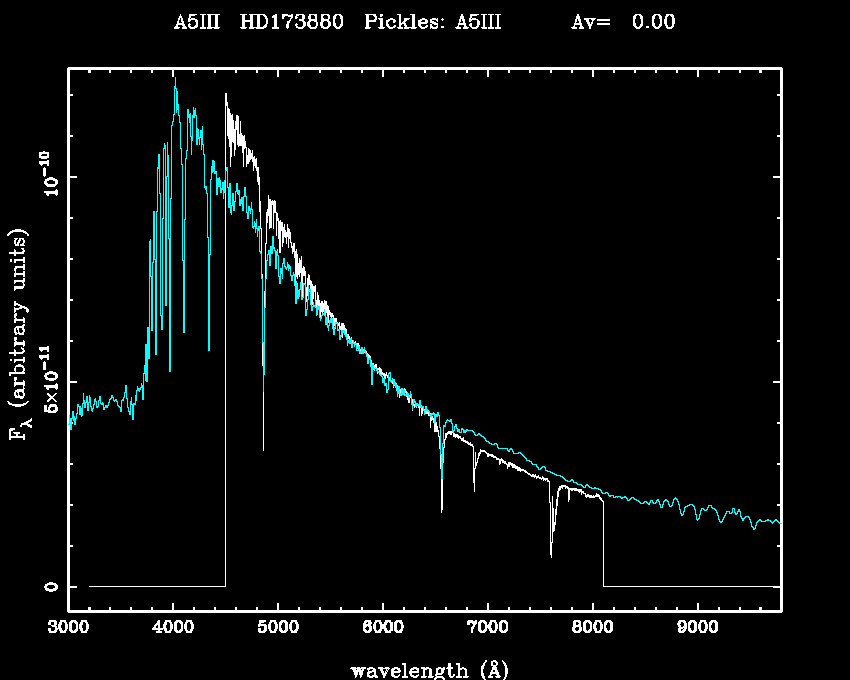850x680 pixels.
Task: Click the 5000 x-axis tick label
Action: coord(277,628)
